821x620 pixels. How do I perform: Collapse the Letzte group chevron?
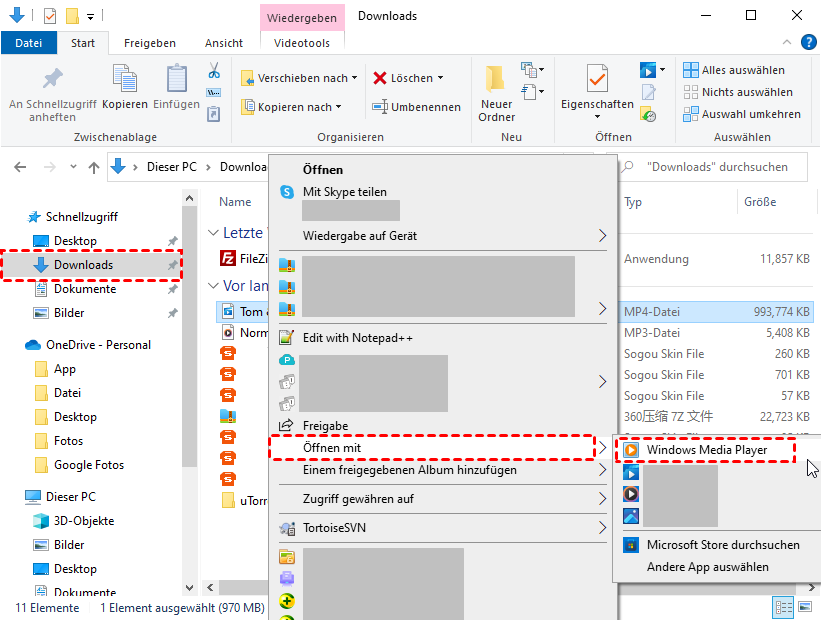coord(213,232)
